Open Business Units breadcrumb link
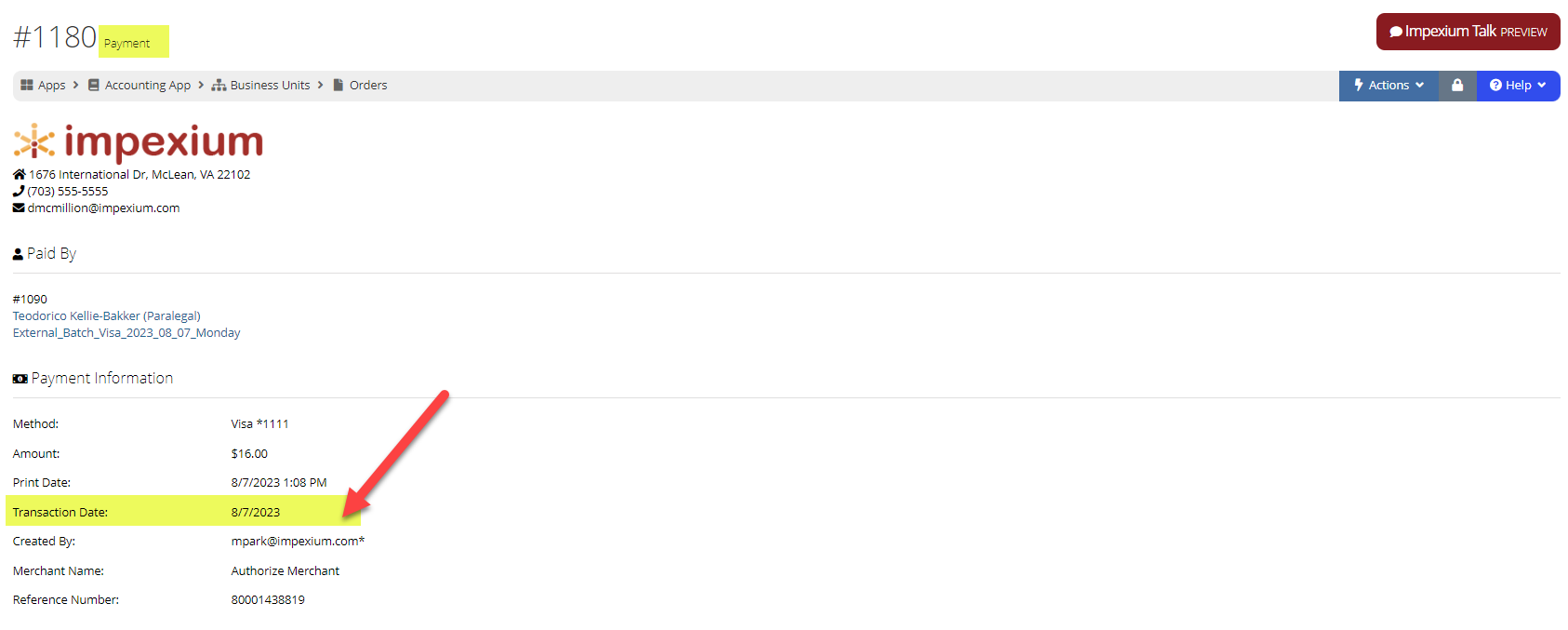The height and width of the screenshot is (630, 1568). 271,85
